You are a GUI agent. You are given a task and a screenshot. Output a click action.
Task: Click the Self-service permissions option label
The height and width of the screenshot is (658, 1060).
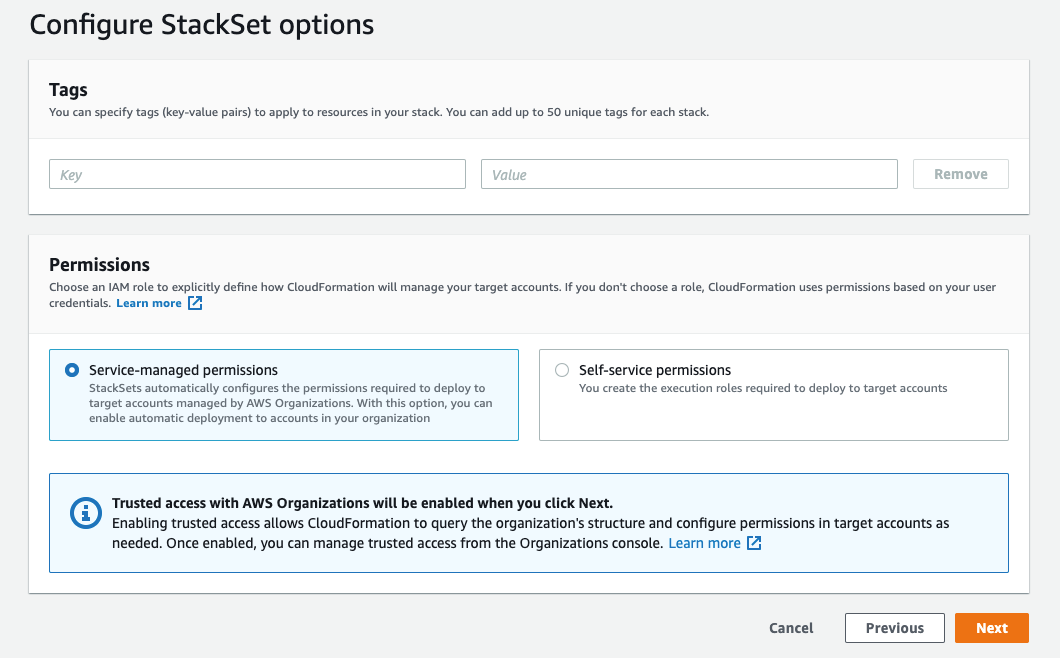[x=655, y=369]
